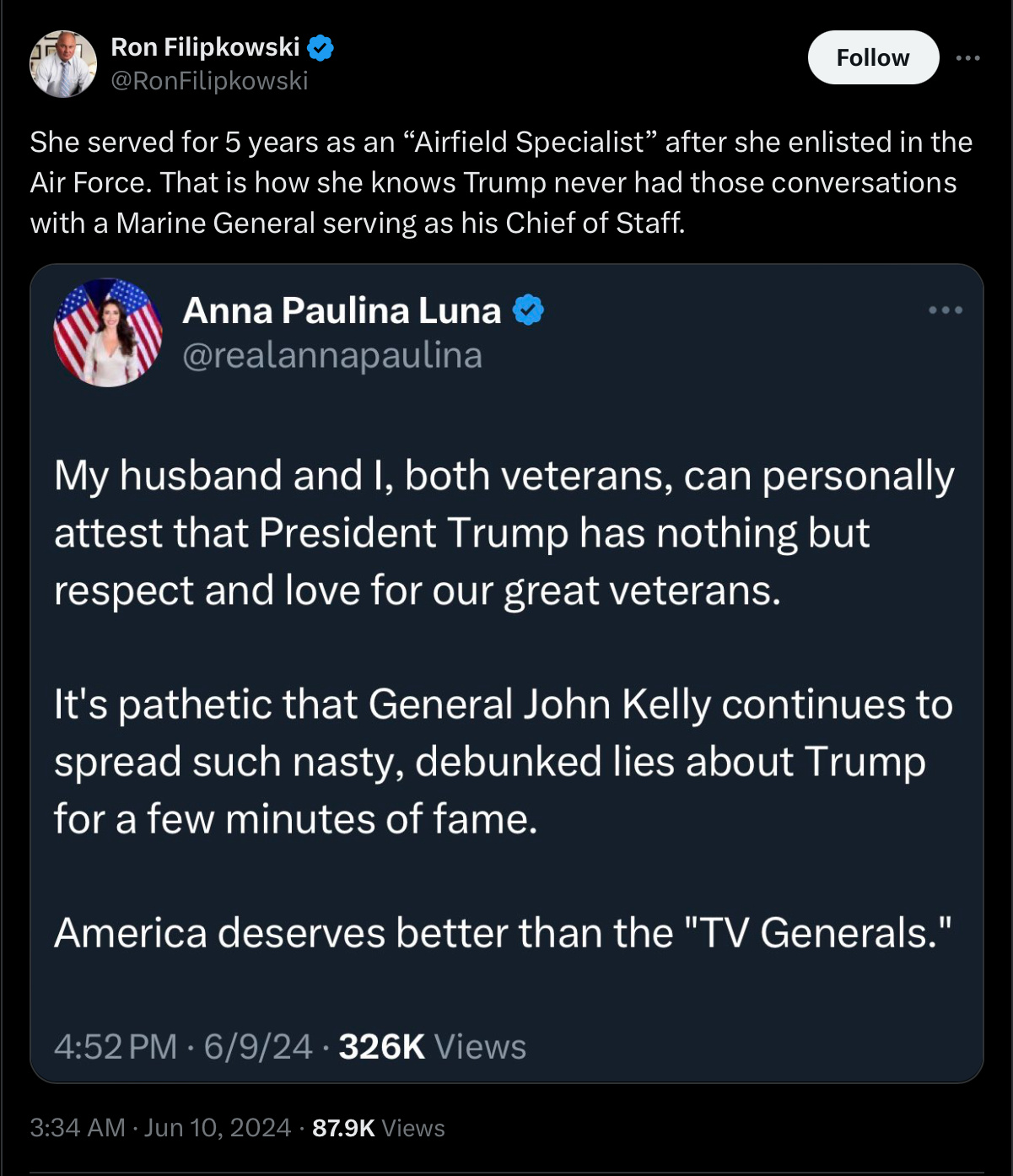
Task: Open Ron Filipkowski's profile via display name
Action: tap(205, 47)
